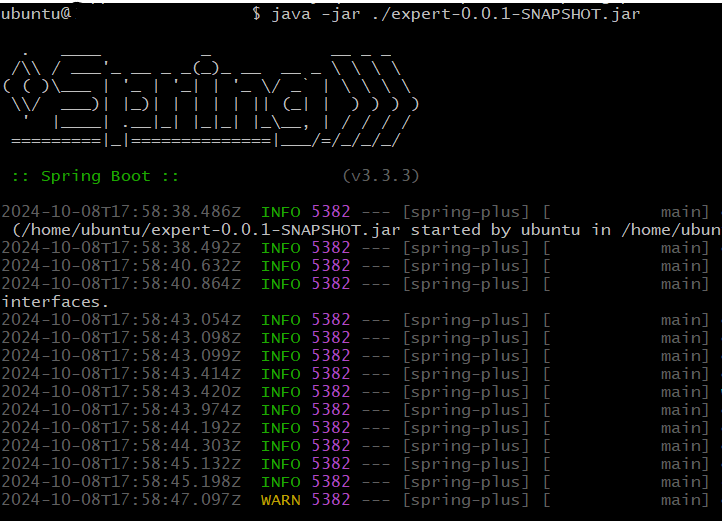Click the ubuntu@ shell prompt
Screen dimensions: 722x521
(36, 14)
